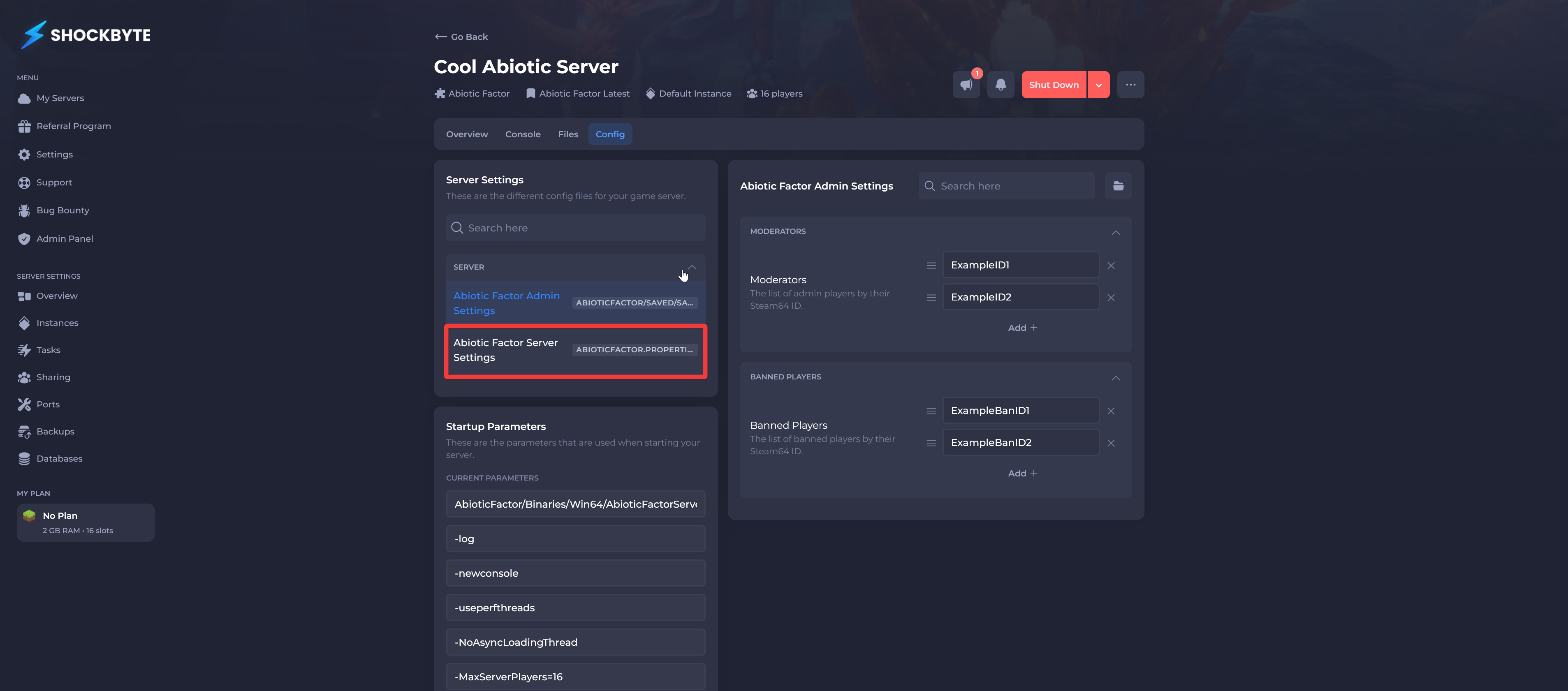The height and width of the screenshot is (691, 1568).
Task: Switch to the Files tab
Action: [568, 134]
